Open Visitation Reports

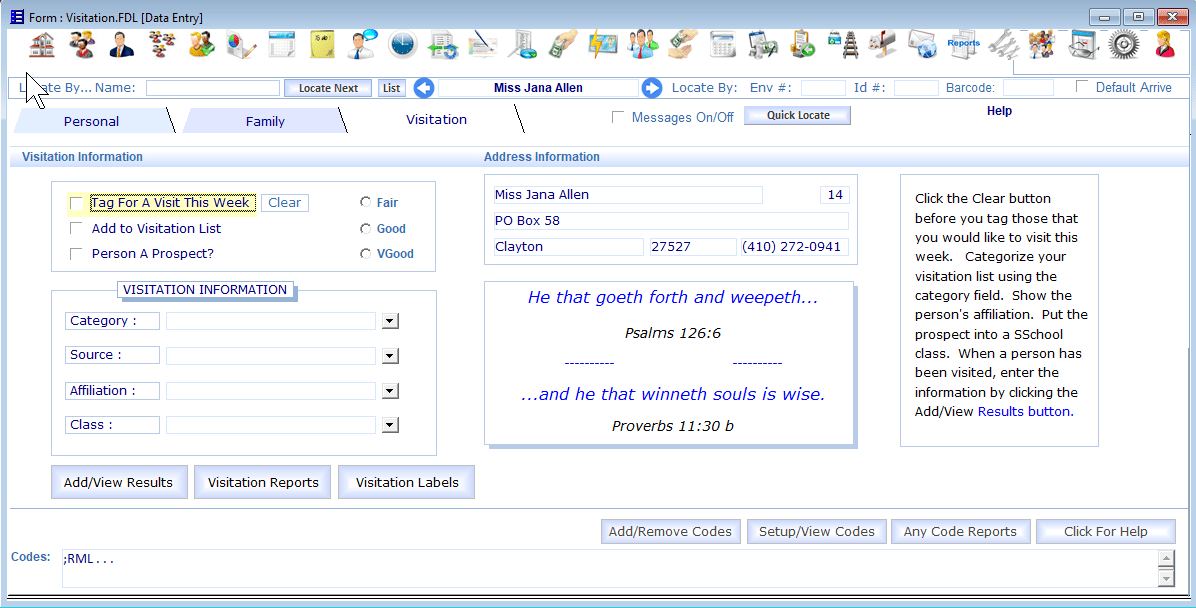pos(263,482)
